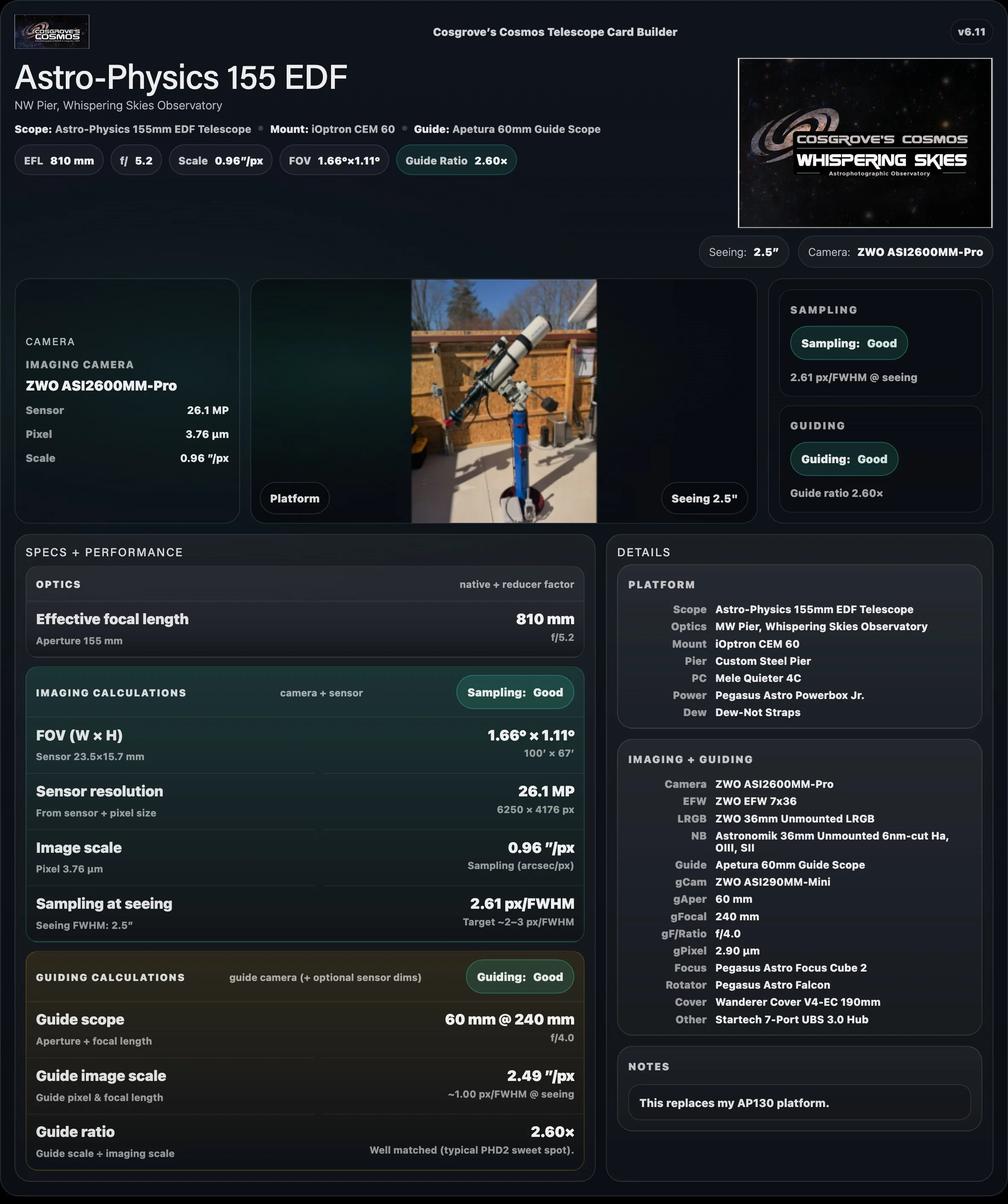The height and width of the screenshot is (1204, 1008).
Task: Toggle the Guiding: Good status pill
Action: coord(844,459)
